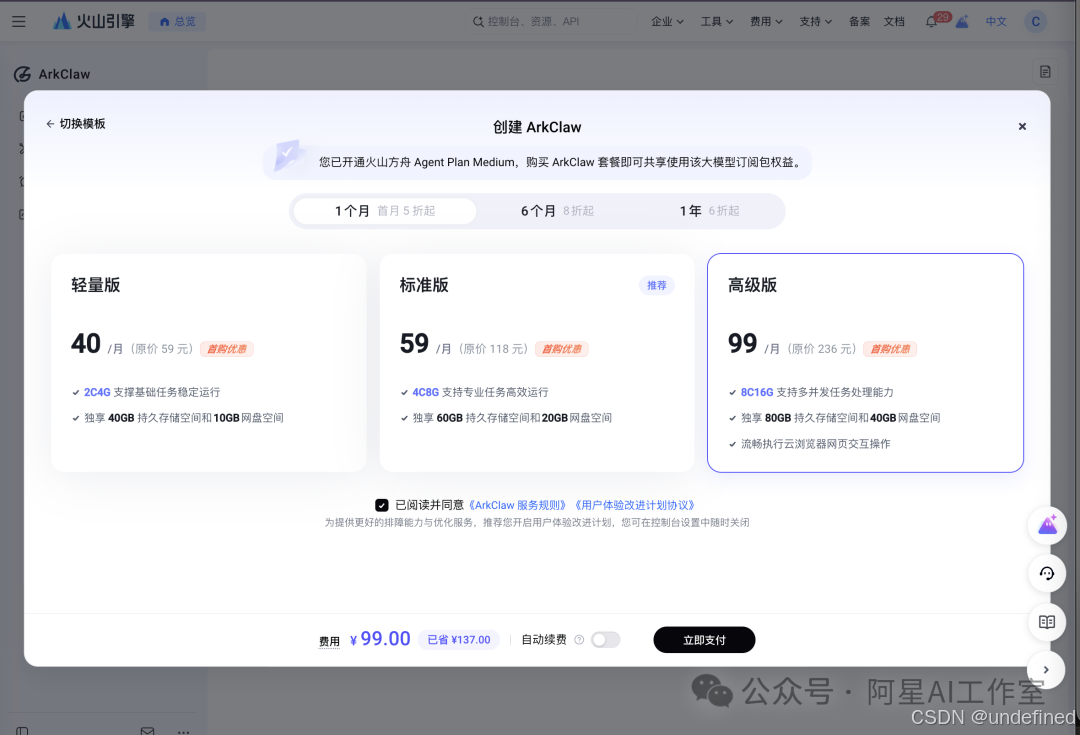
Task: Uncheck the 已阅读并同意 agreement checkbox
Action: 382,505
